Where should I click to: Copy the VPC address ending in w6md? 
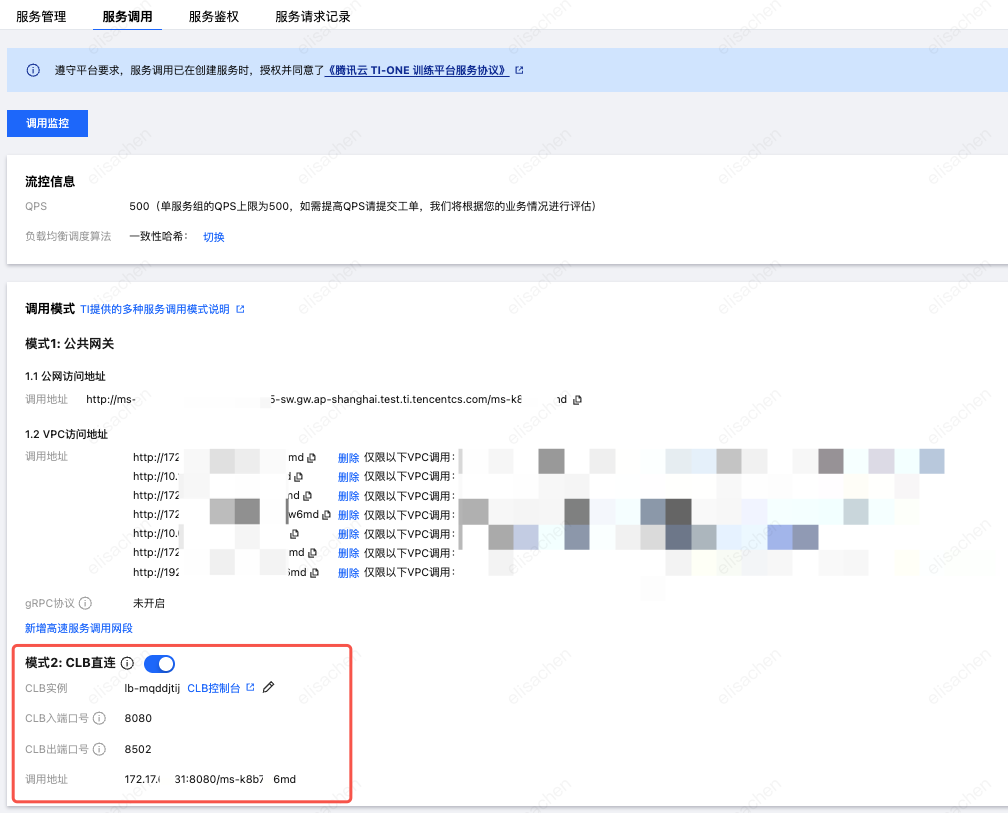[x=327, y=515]
